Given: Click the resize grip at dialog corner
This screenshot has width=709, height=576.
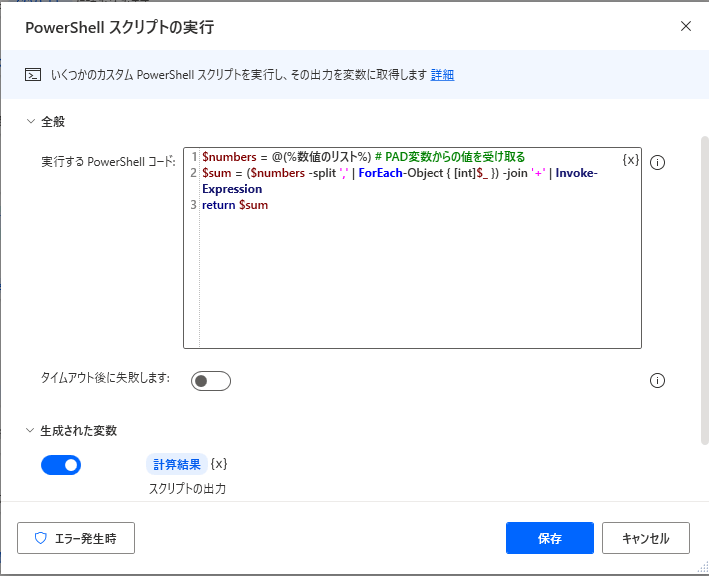Looking at the screenshot, I should (703, 567).
